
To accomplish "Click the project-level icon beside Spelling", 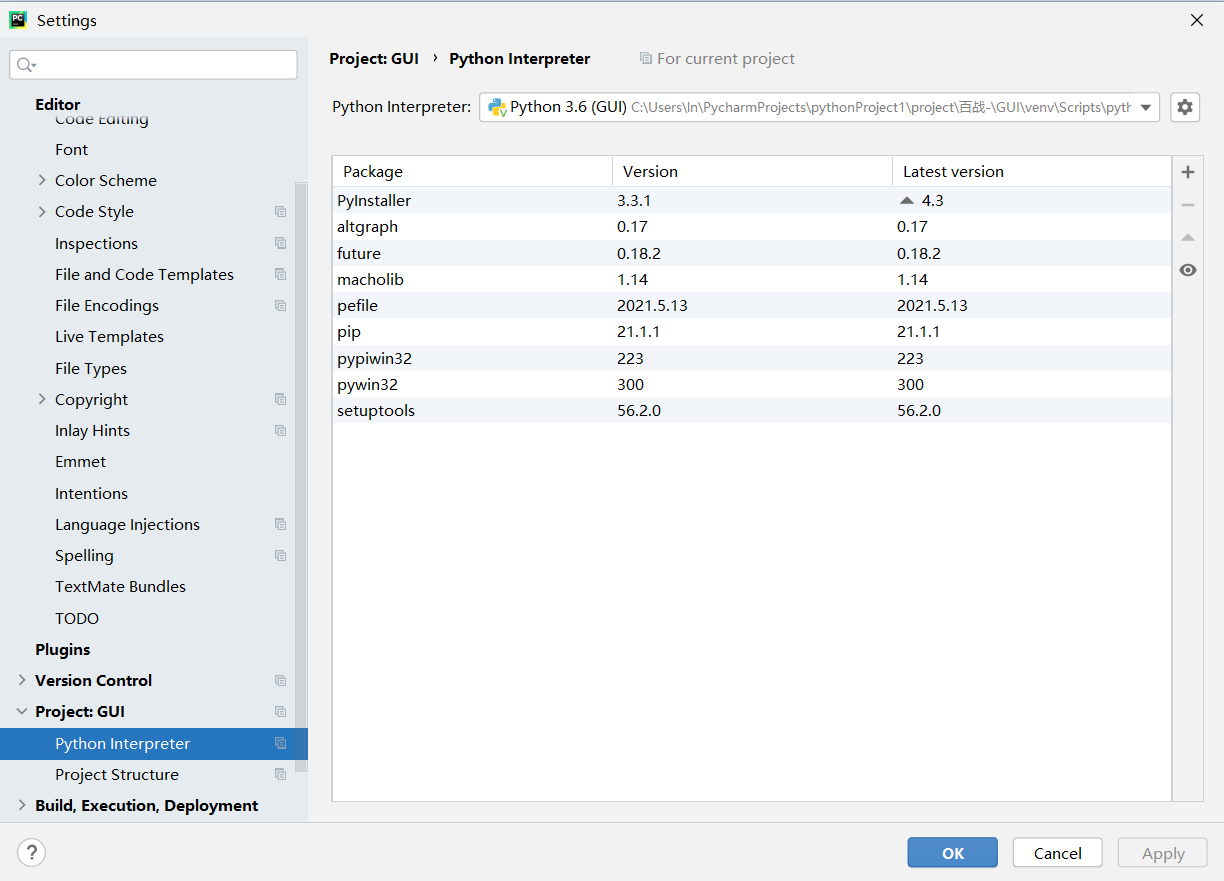I will [x=280, y=556].
